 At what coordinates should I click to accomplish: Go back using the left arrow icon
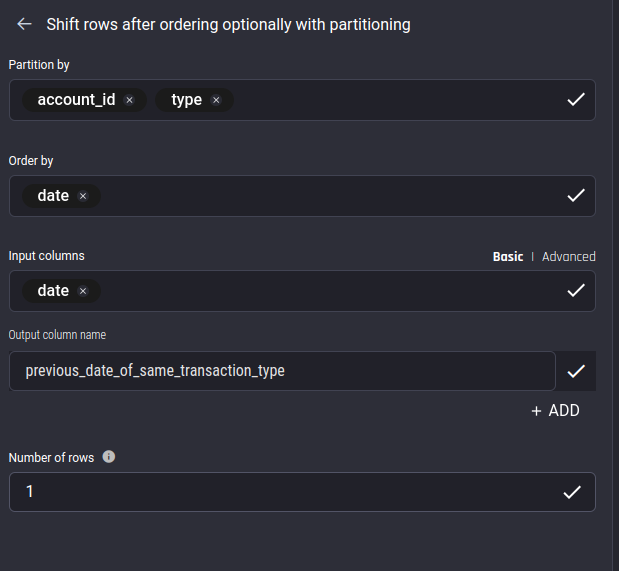(x=24, y=24)
